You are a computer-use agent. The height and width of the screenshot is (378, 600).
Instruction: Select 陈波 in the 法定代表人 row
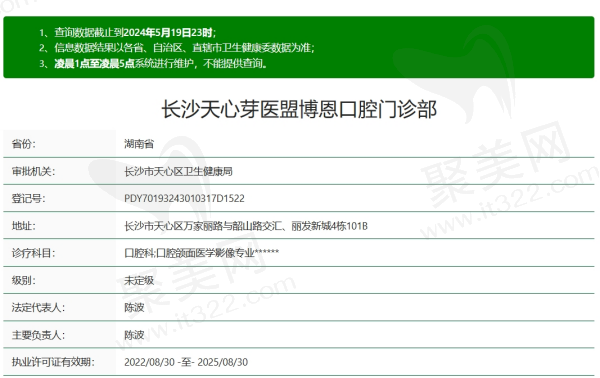(x=134, y=308)
